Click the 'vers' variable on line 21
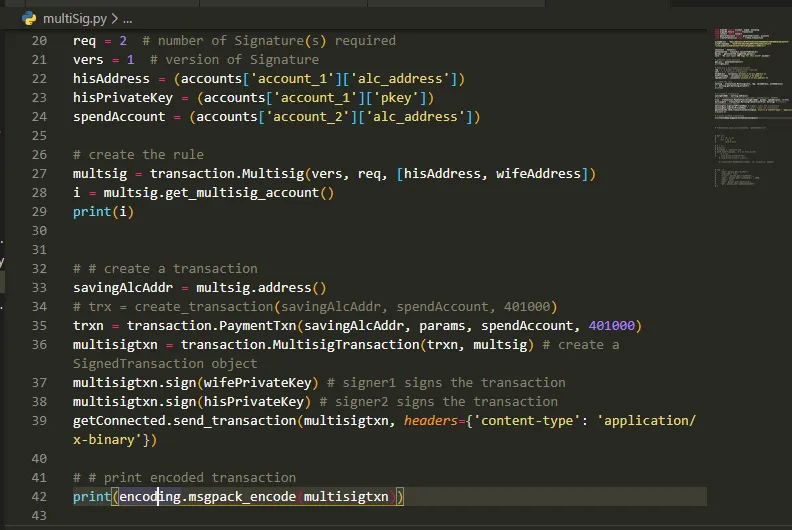Viewport: 792px width, 530px height. coord(88,60)
